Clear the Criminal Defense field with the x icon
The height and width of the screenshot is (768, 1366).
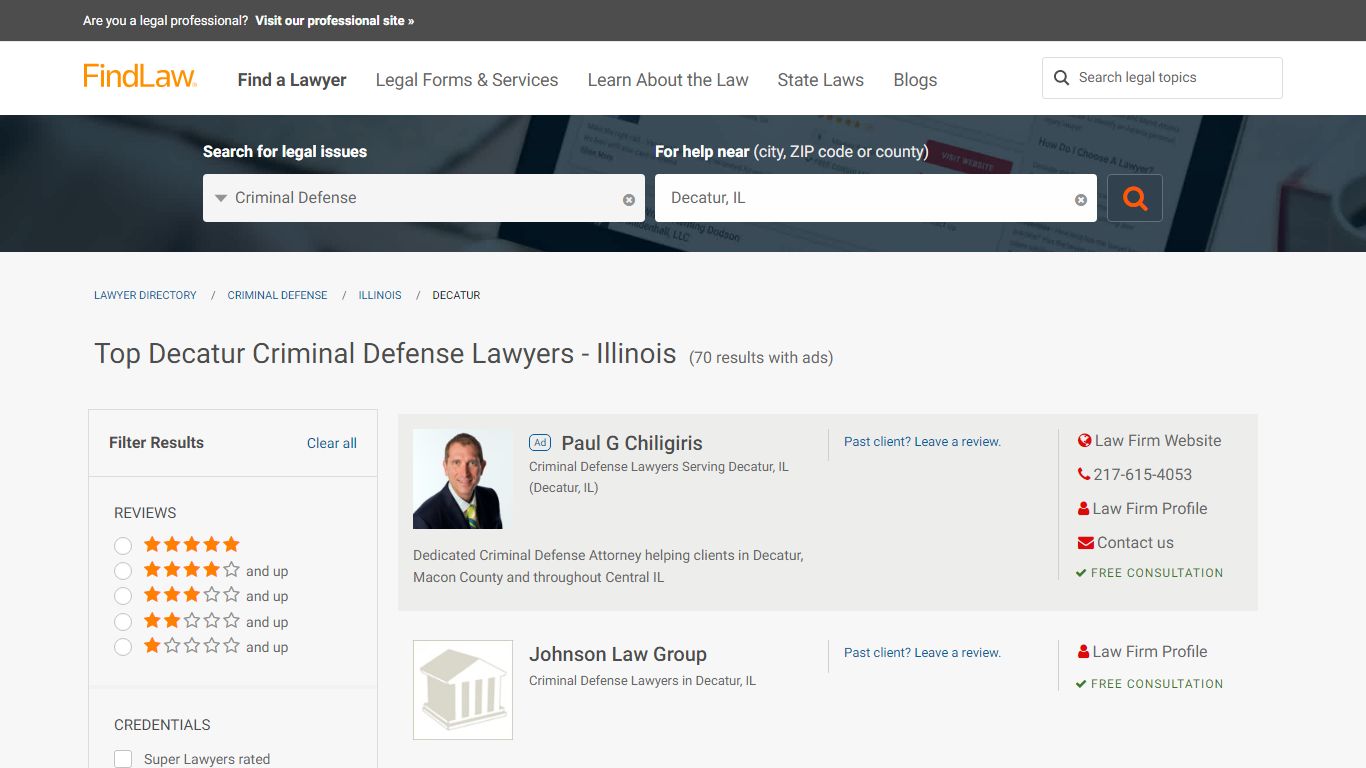629,200
